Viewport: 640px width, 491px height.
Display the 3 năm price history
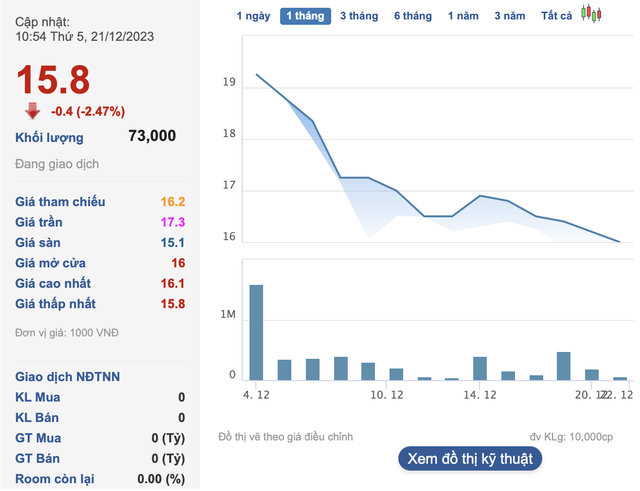click(x=509, y=16)
